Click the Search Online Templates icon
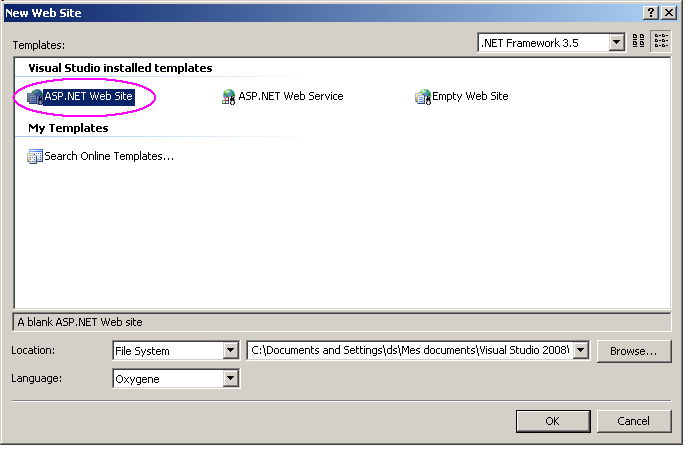The image size is (687, 449). tap(35, 156)
